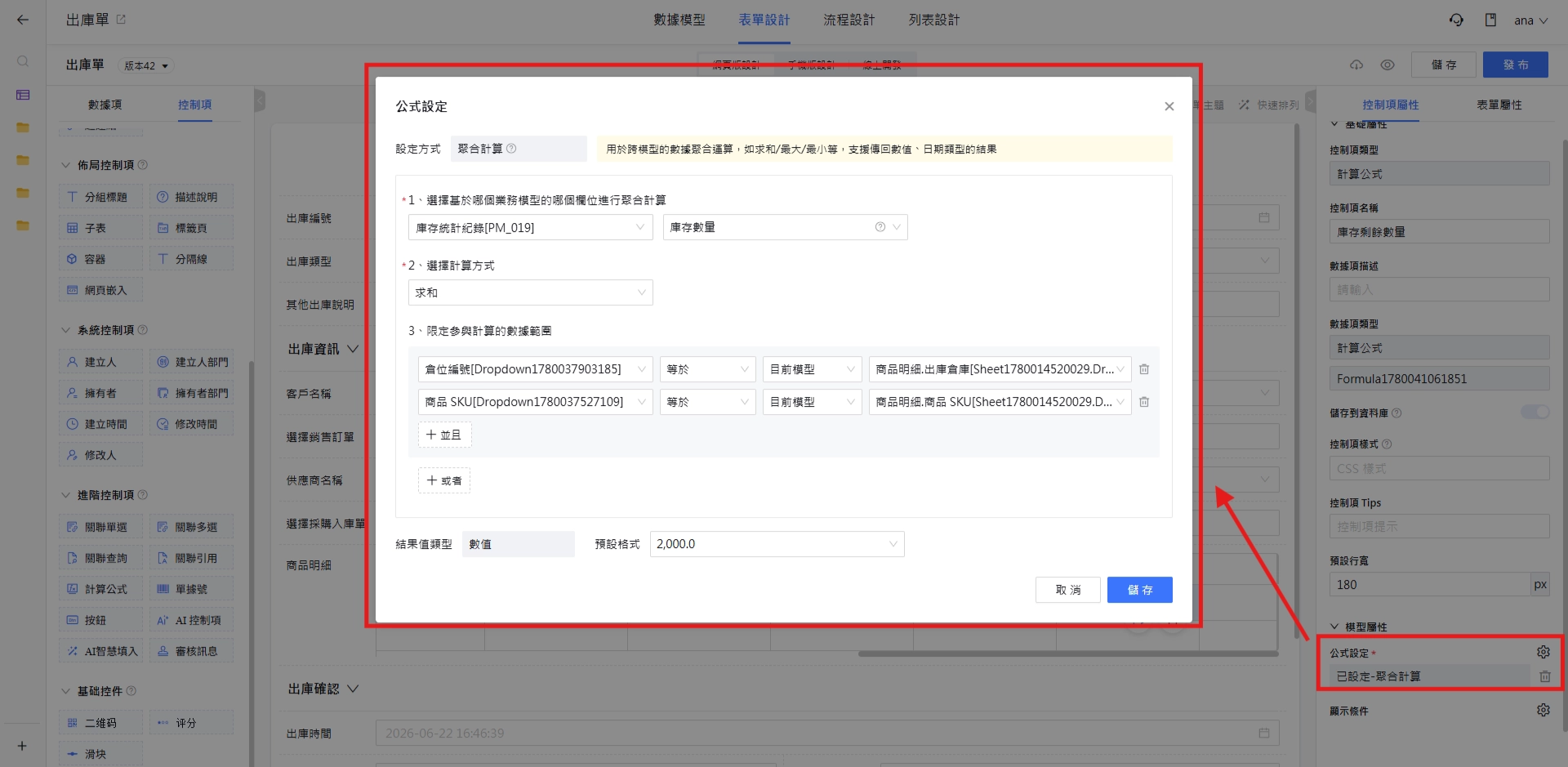The height and width of the screenshot is (767, 1568).
Task: Select the 計算公式 control
Action: pos(101,589)
